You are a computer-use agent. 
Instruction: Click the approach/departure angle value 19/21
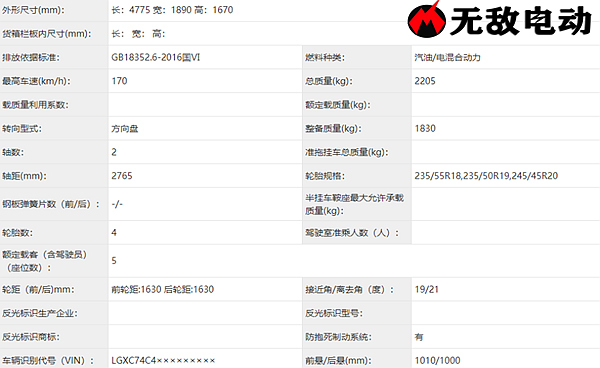click(x=427, y=290)
